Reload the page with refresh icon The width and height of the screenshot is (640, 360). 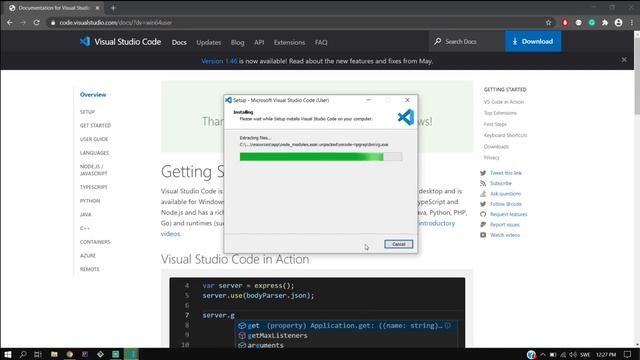click(x=36, y=22)
